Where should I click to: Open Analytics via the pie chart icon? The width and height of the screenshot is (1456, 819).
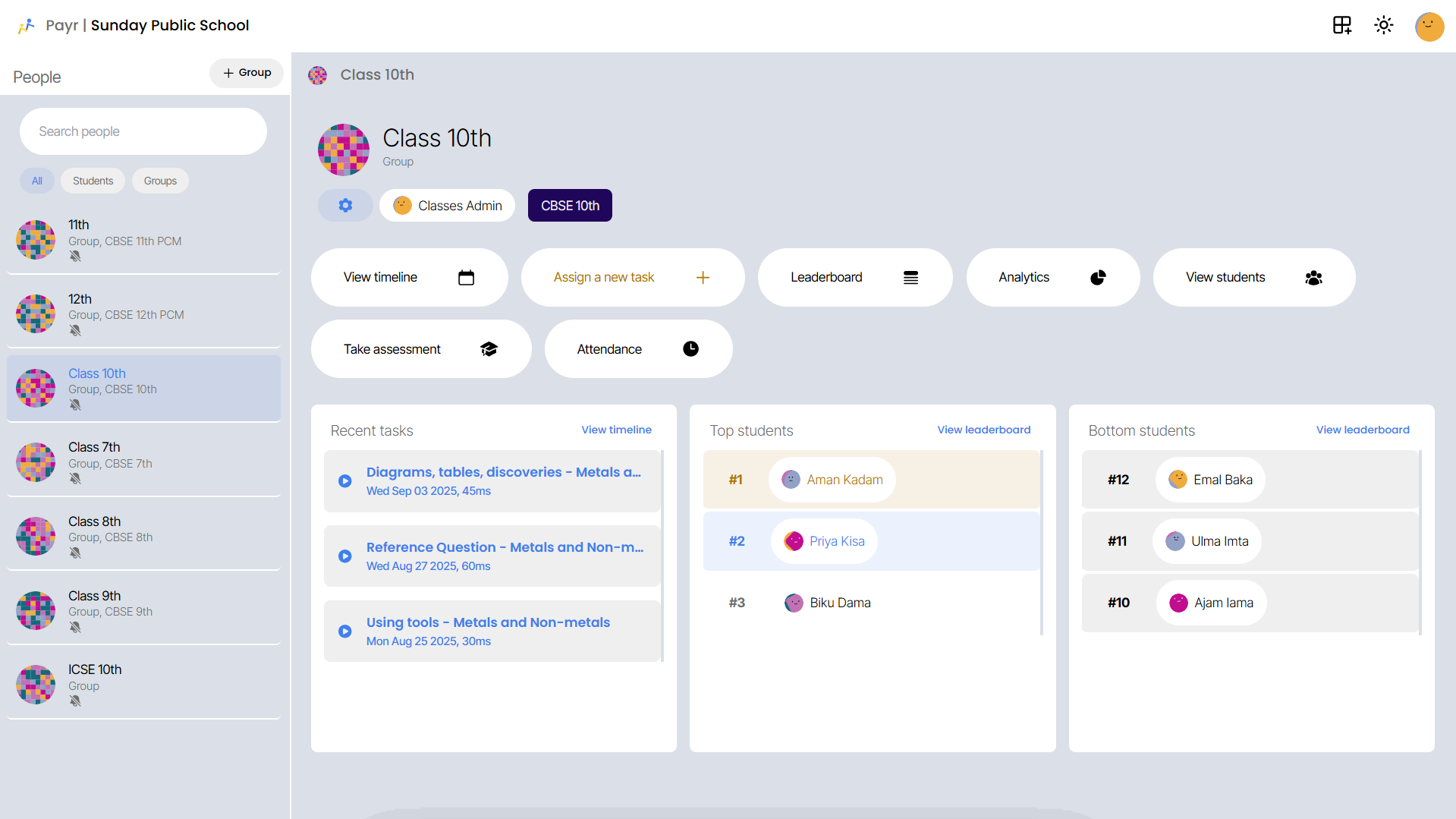coord(1098,278)
